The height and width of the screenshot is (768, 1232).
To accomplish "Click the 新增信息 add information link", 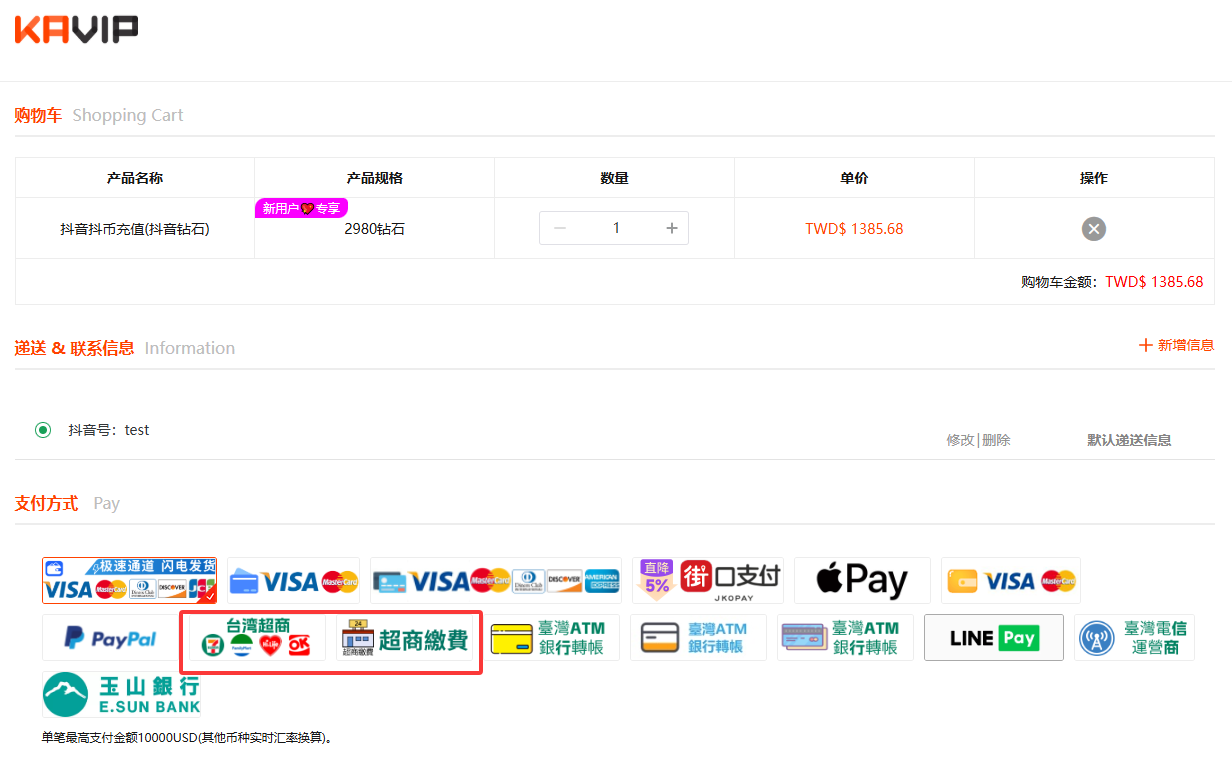I will coord(1176,345).
